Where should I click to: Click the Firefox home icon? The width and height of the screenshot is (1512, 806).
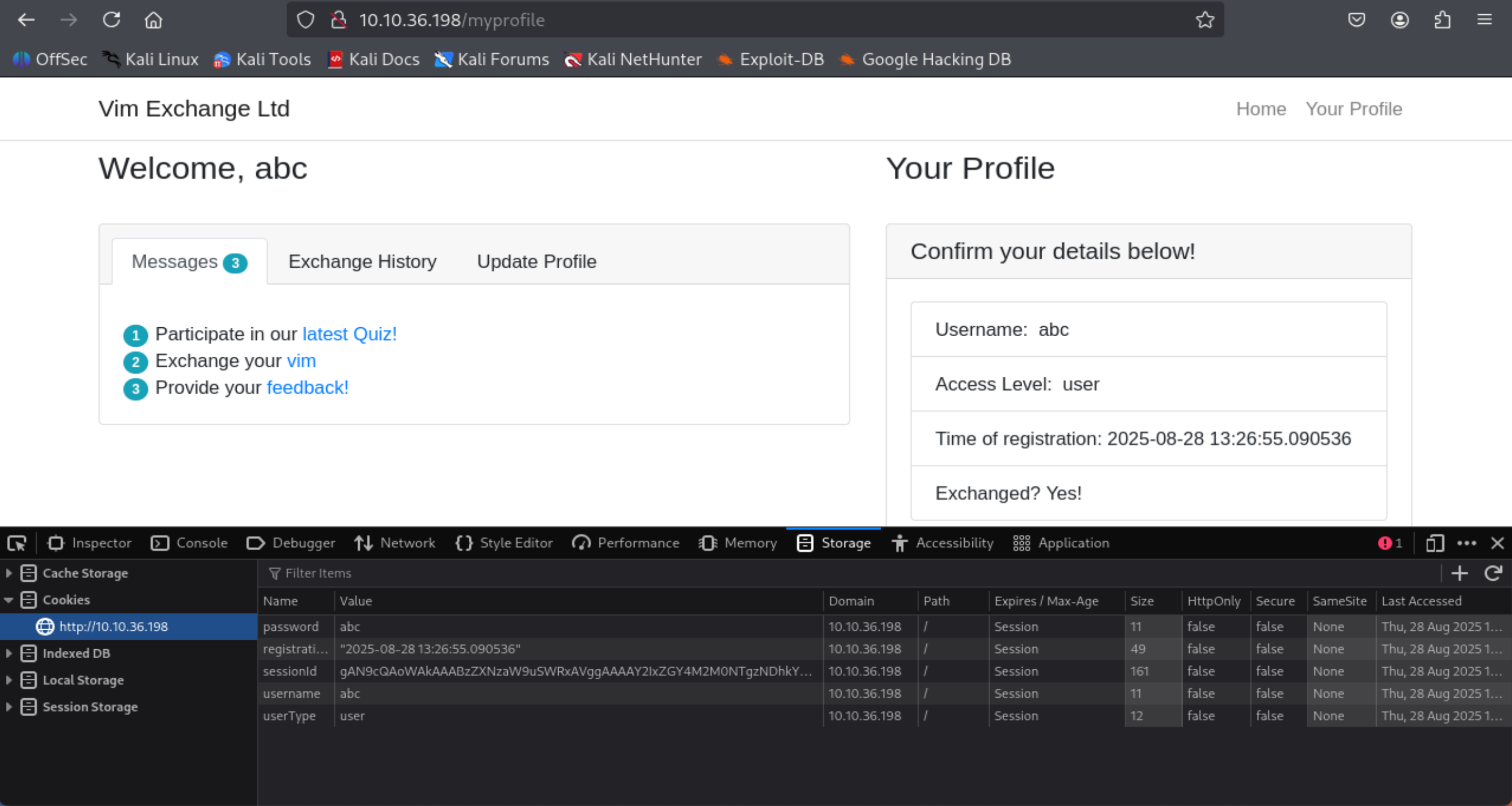pyautogui.click(x=153, y=20)
